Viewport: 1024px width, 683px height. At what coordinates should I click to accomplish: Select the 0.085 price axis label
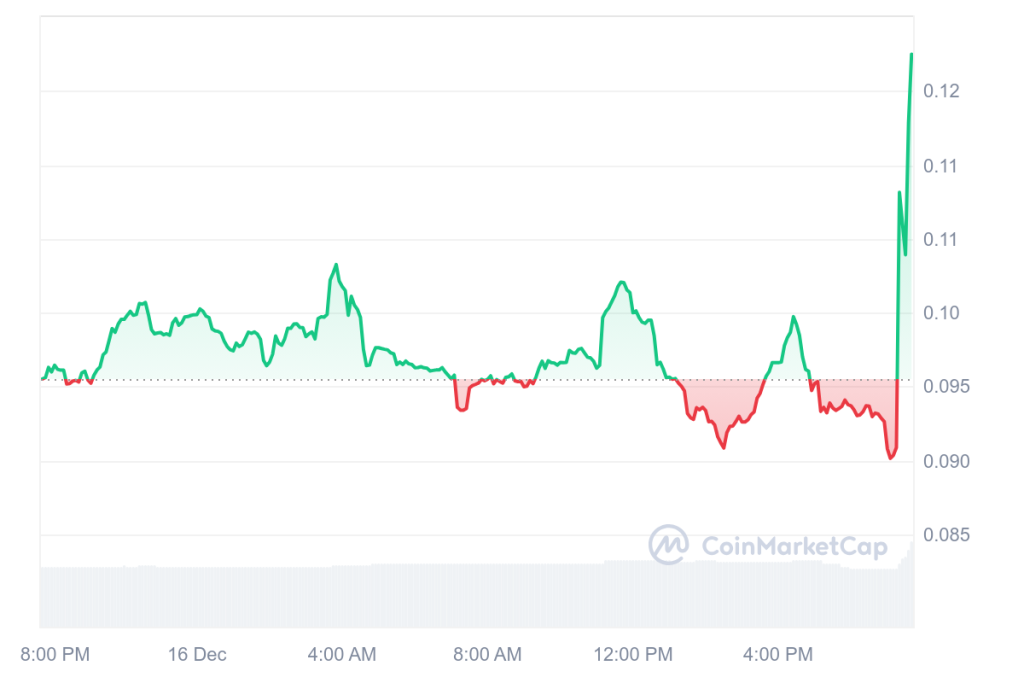(946, 535)
